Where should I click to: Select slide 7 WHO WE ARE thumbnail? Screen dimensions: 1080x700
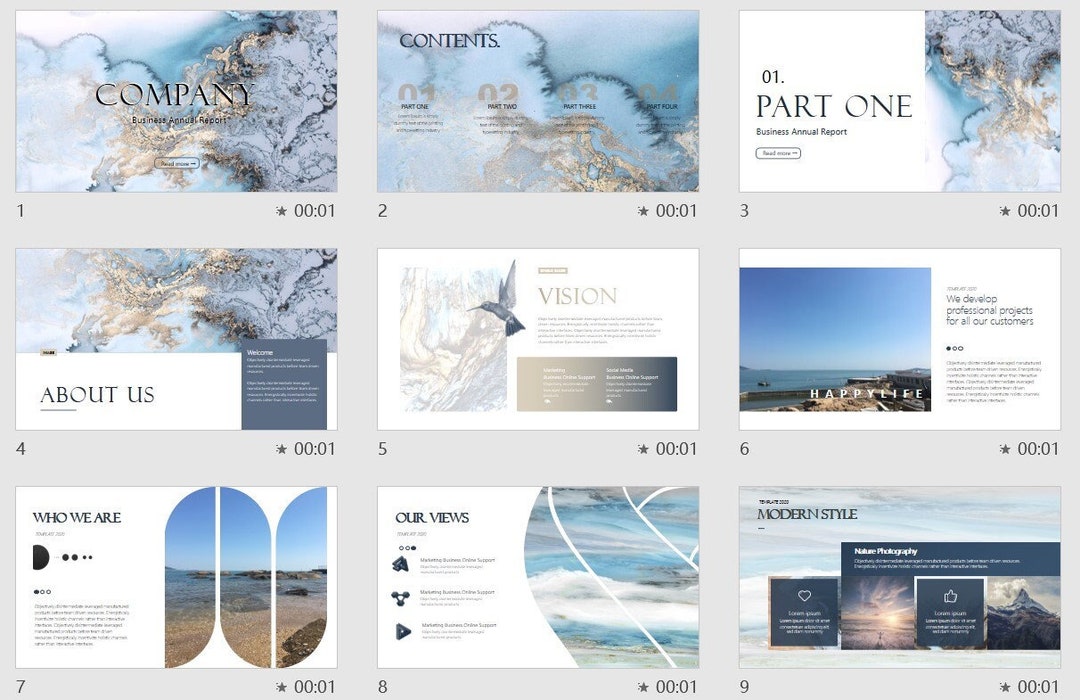point(176,577)
